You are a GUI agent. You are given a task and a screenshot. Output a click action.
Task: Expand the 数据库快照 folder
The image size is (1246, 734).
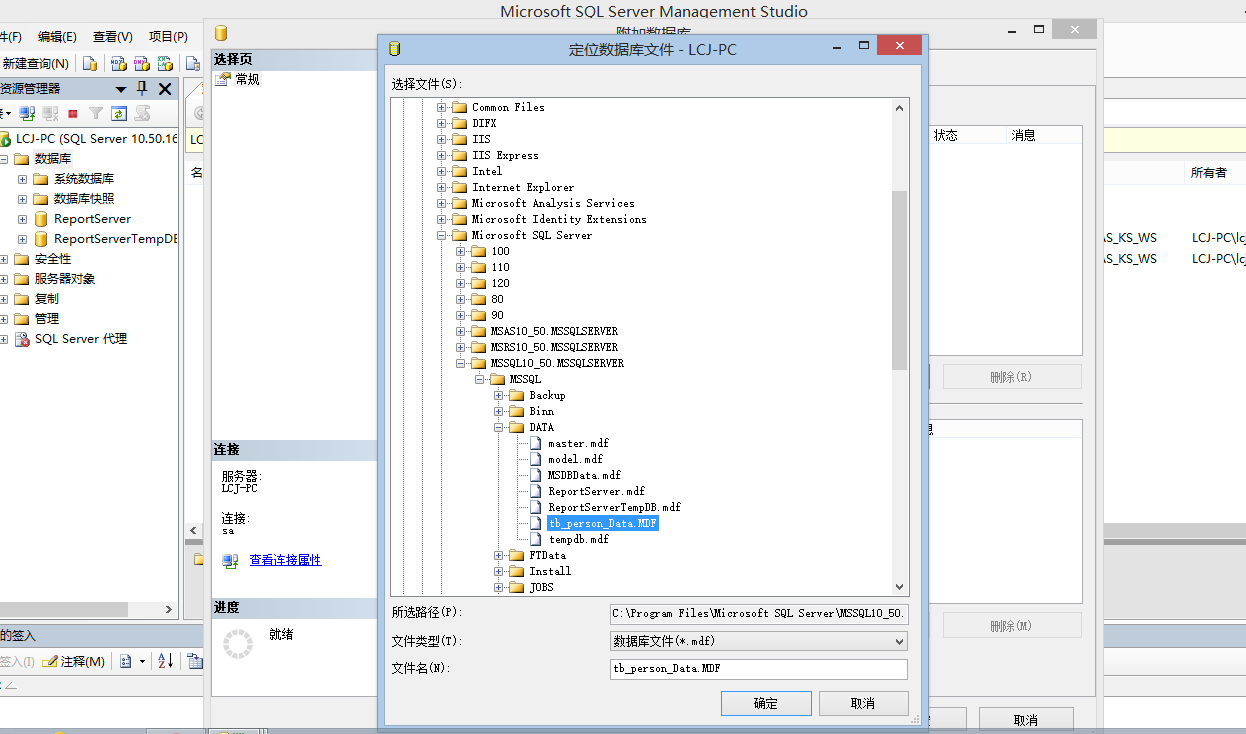coord(22,199)
